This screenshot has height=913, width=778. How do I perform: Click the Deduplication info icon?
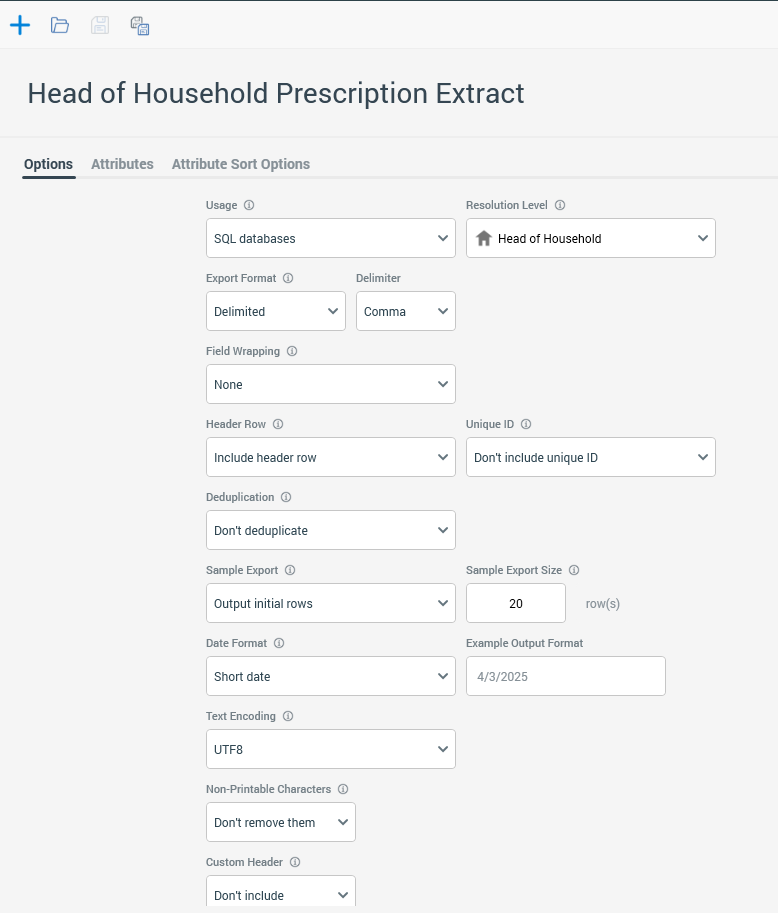click(x=286, y=497)
